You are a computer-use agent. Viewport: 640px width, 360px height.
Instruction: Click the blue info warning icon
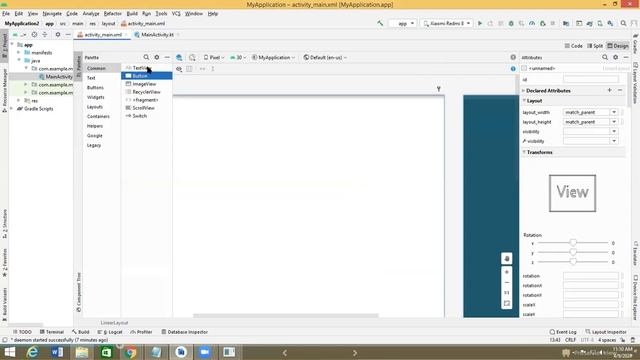coord(513,69)
